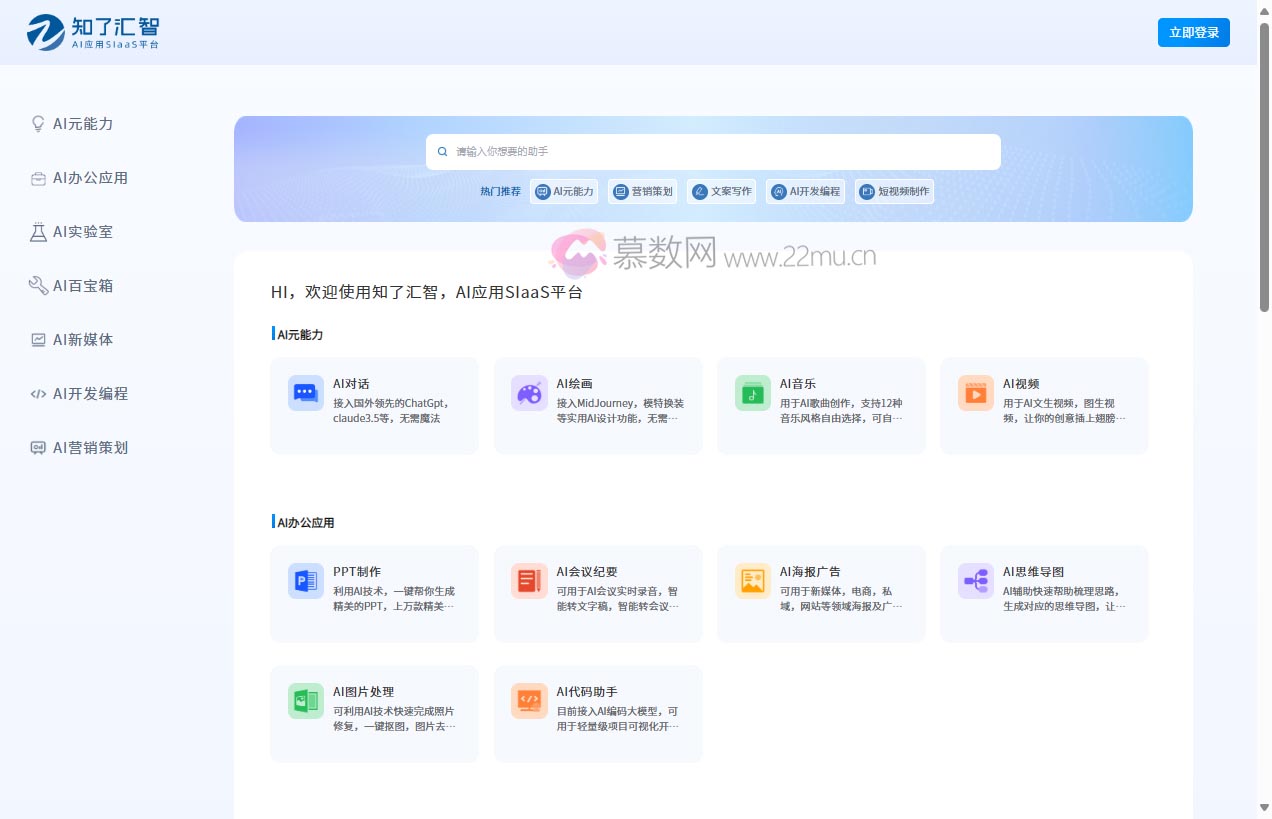Open the AI代码助手 code assistant icon
Screen dimensions: 1272x819
[528, 701]
